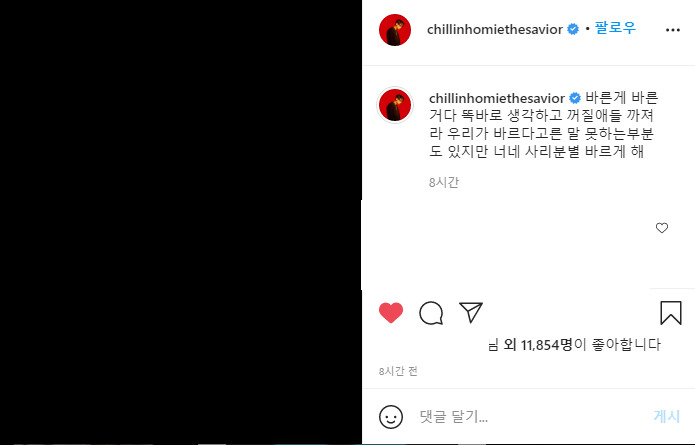Click 8시간 전 post timestamp

[x=398, y=371]
